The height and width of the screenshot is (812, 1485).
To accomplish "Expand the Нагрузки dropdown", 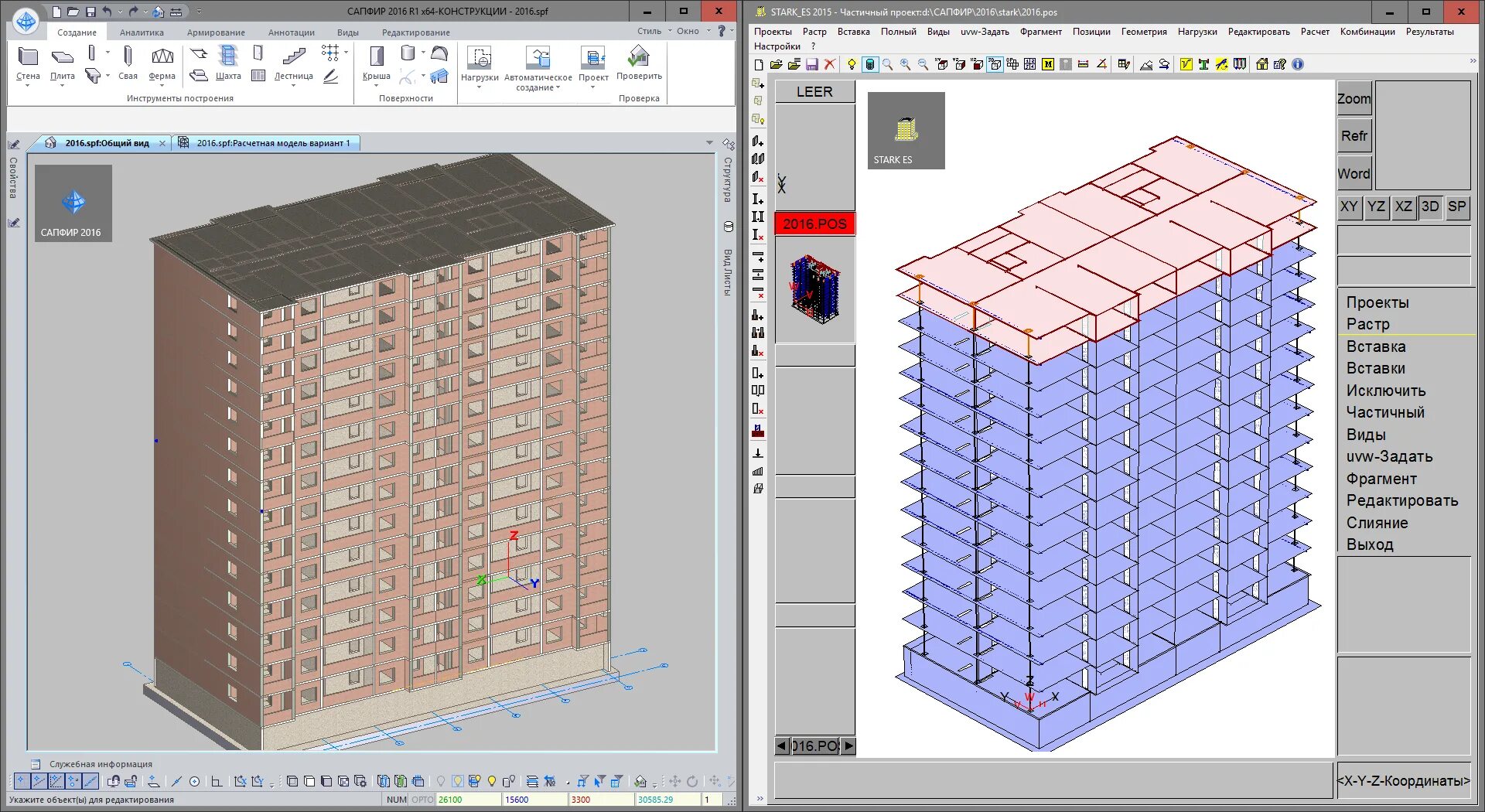I will click(x=480, y=68).
